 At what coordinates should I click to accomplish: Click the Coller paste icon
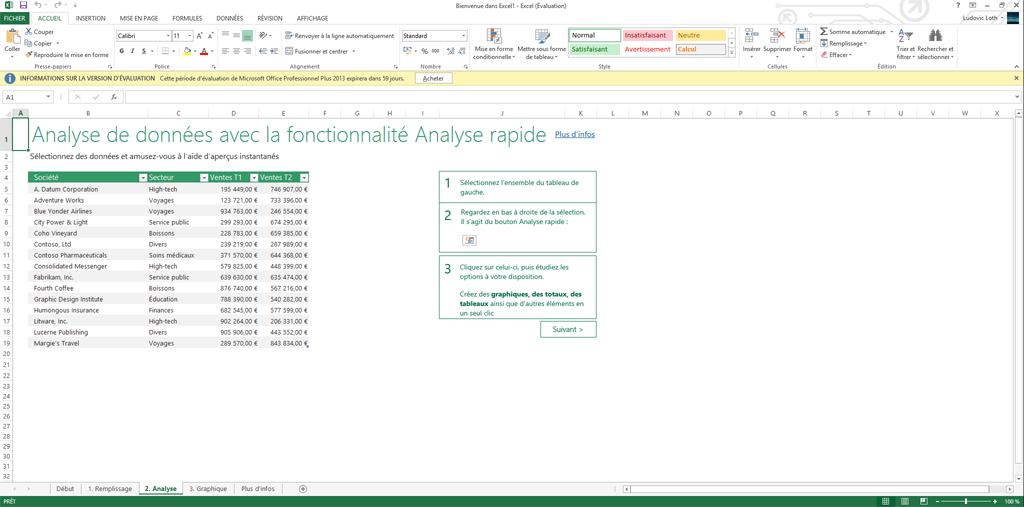tap(12, 37)
